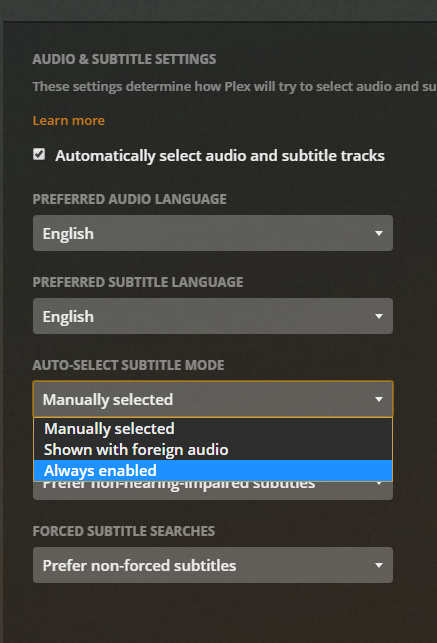This screenshot has height=643, width=437.
Task: Click the Forced Subtitle Searches field label
Action: tap(124, 531)
